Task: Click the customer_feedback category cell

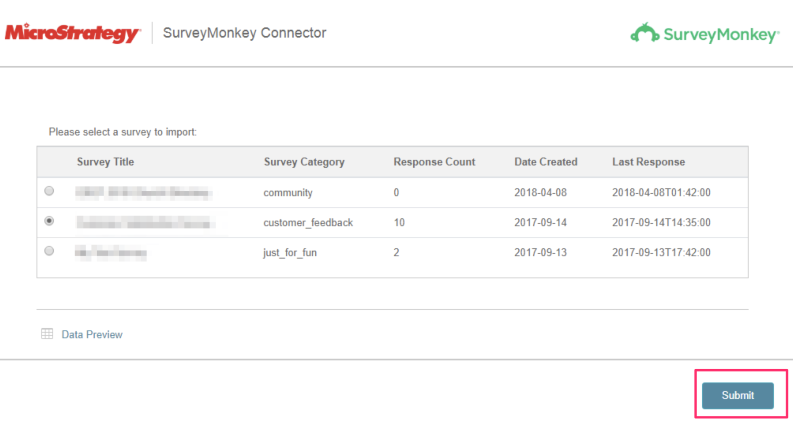Action: point(308,222)
